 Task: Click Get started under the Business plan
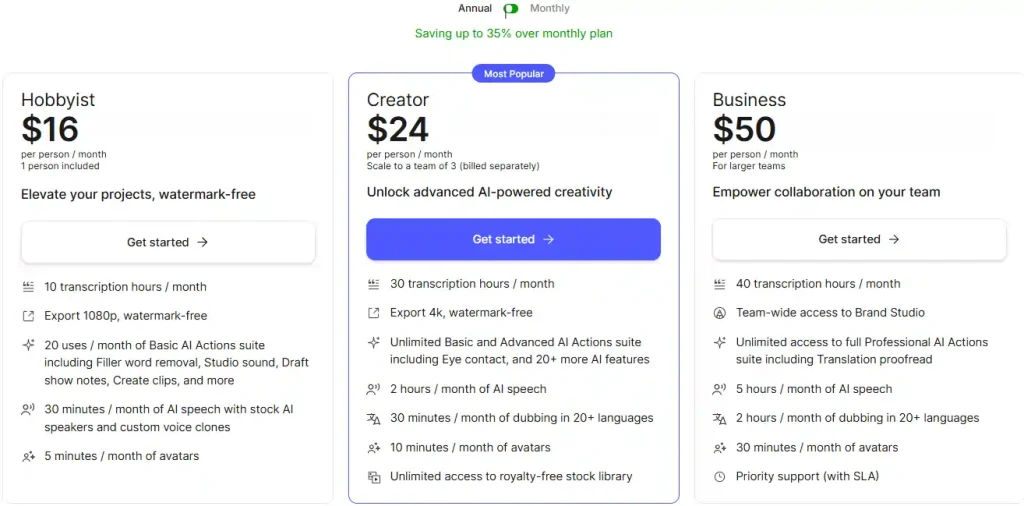(859, 239)
